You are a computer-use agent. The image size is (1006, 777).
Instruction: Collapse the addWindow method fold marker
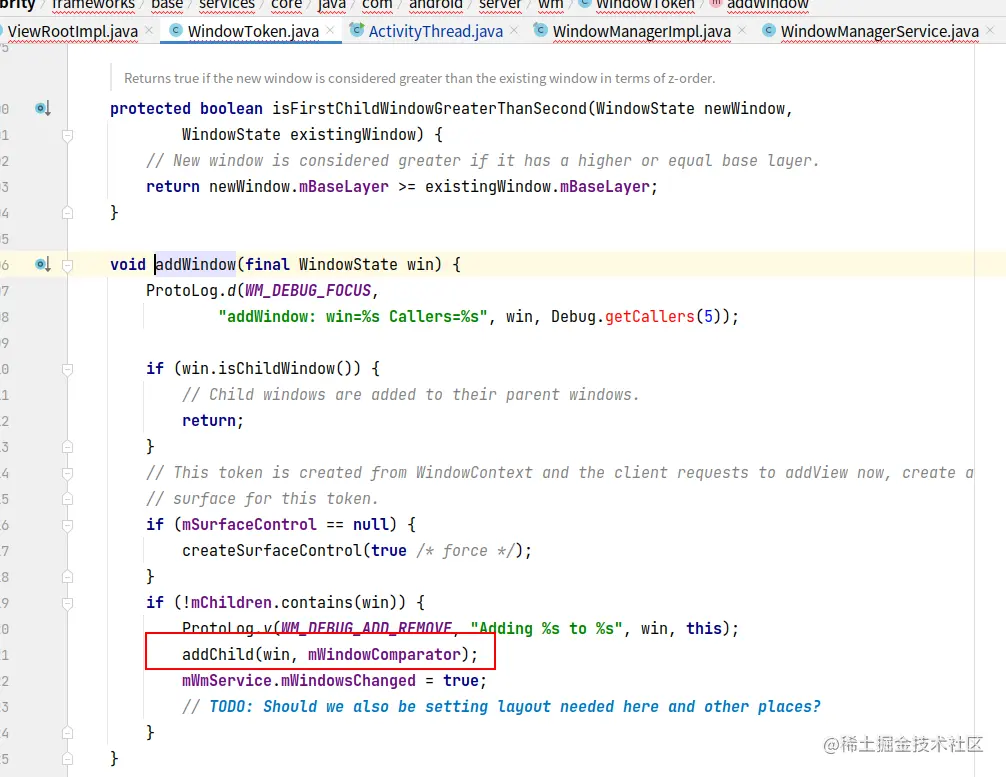click(67, 264)
